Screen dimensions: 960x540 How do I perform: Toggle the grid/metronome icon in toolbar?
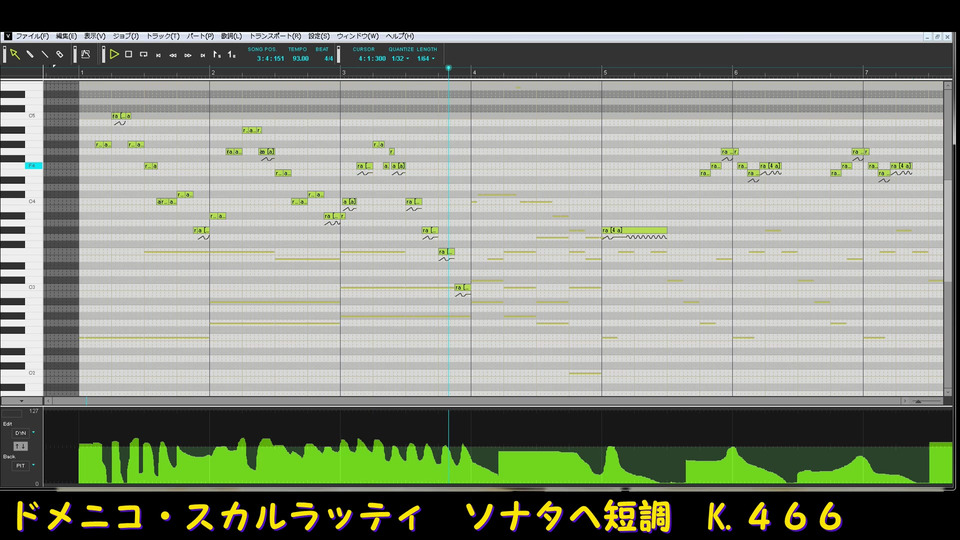[x=86, y=54]
